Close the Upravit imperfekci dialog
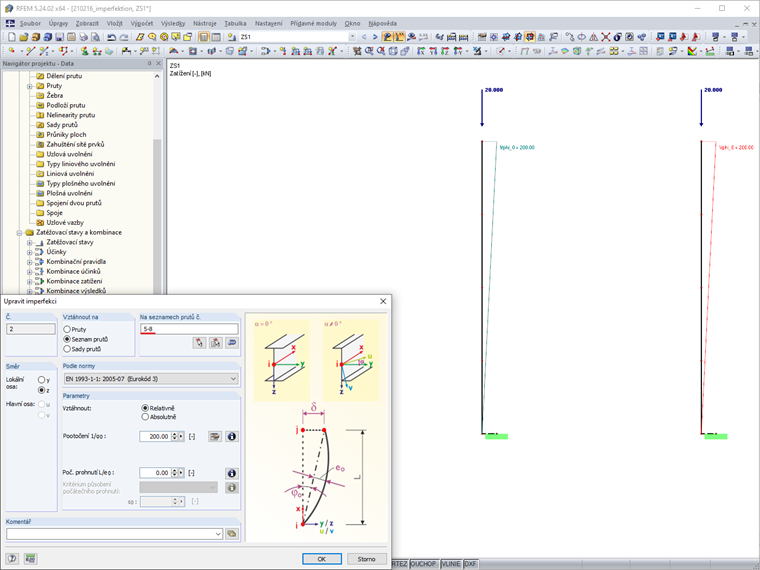760x570 pixels. pyautogui.click(x=383, y=301)
